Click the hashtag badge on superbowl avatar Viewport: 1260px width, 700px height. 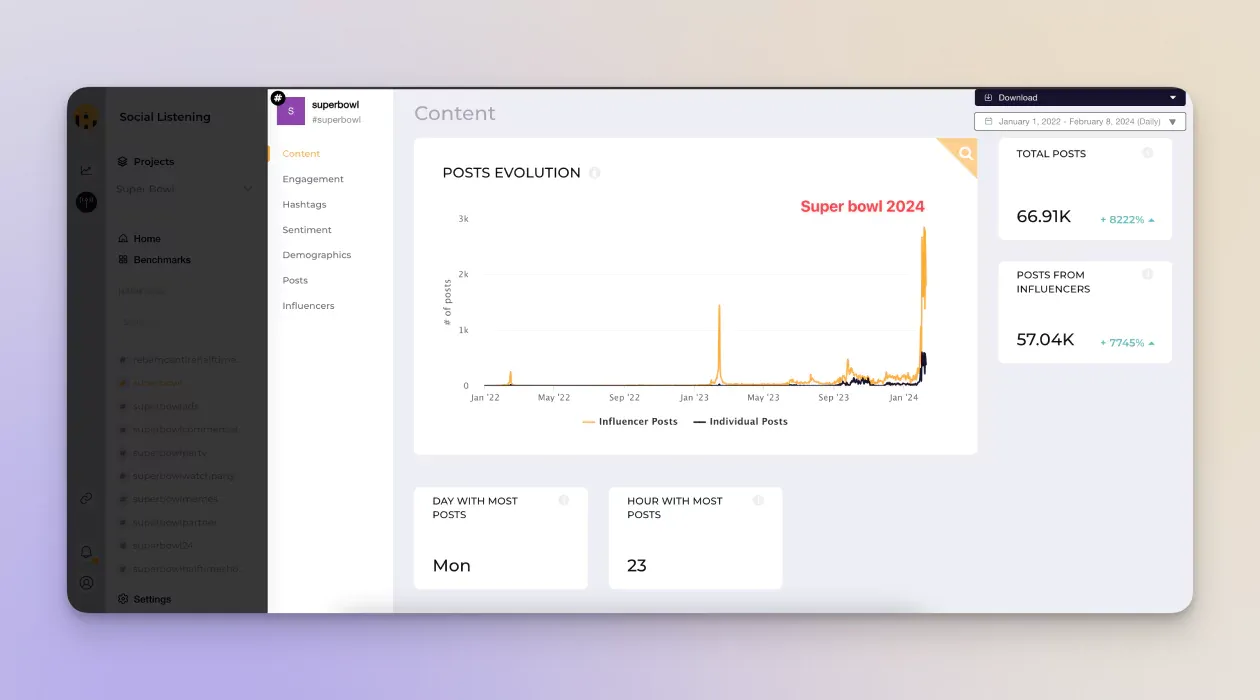(x=278, y=98)
